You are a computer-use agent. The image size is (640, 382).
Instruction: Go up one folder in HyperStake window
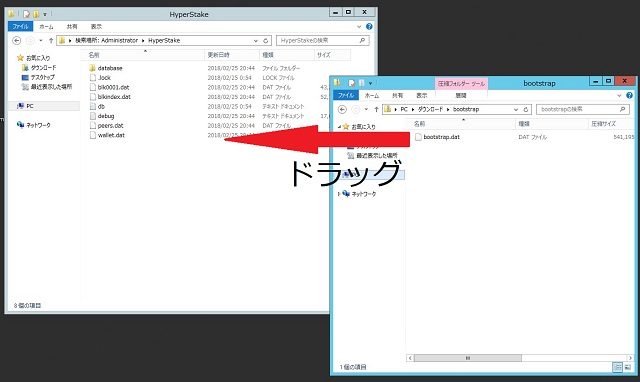(x=51, y=40)
